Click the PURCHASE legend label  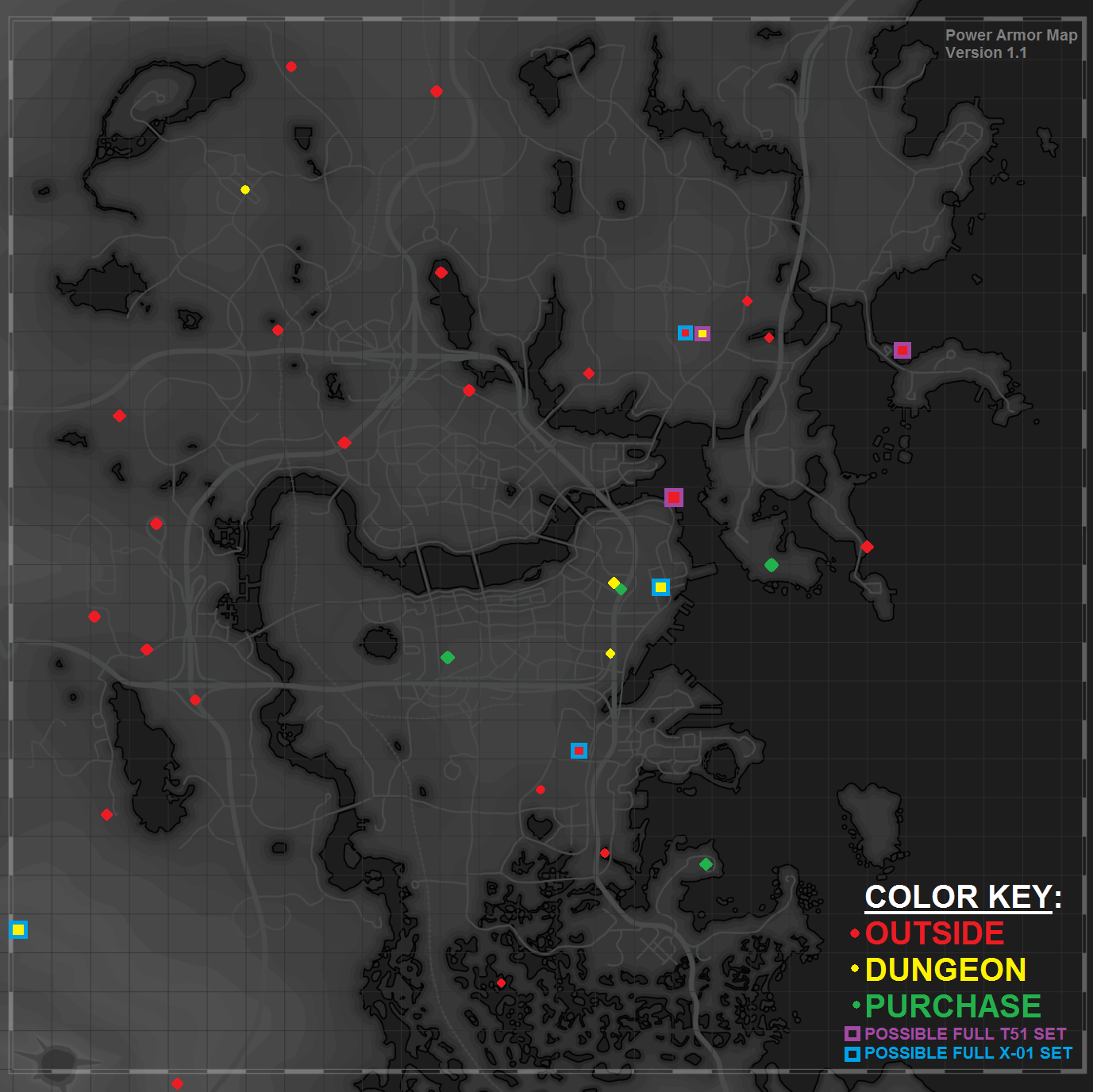pyautogui.click(x=953, y=1006)
